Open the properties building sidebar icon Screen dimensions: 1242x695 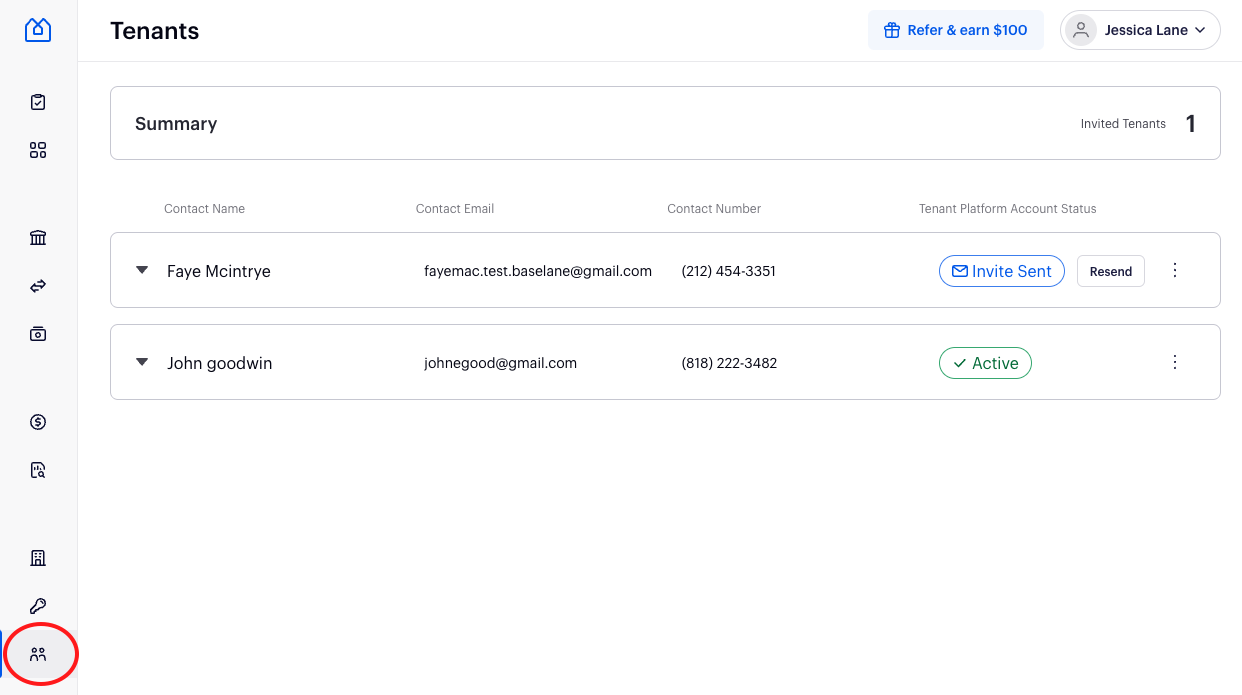coord(38,558)
